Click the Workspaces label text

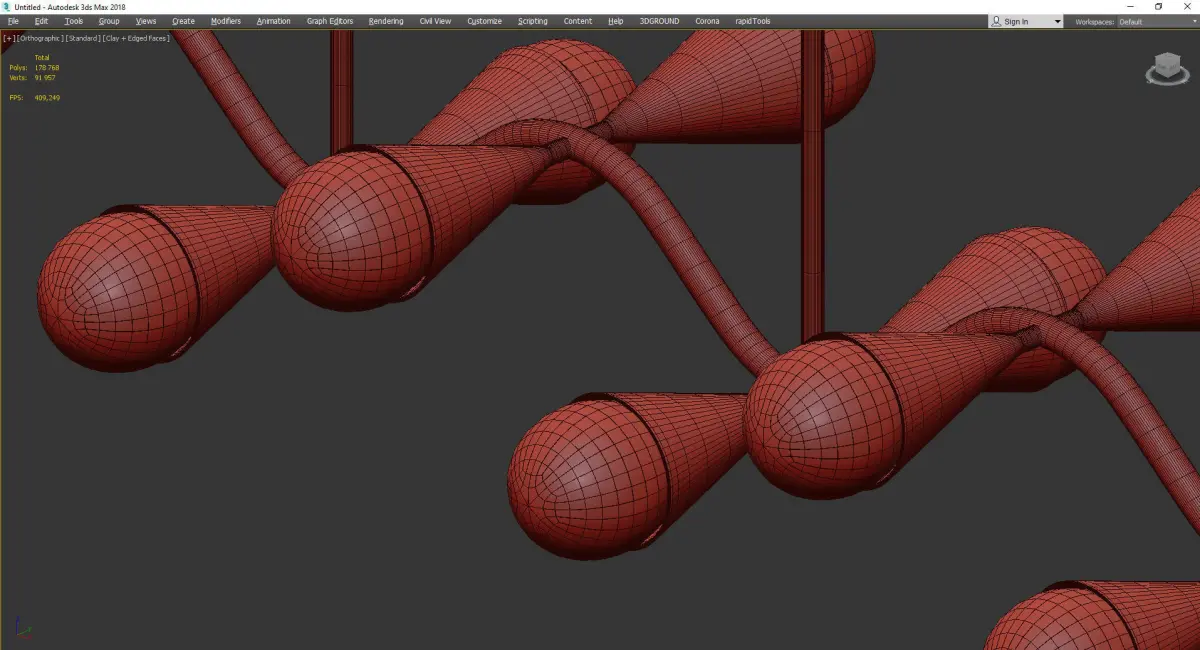1094,21
